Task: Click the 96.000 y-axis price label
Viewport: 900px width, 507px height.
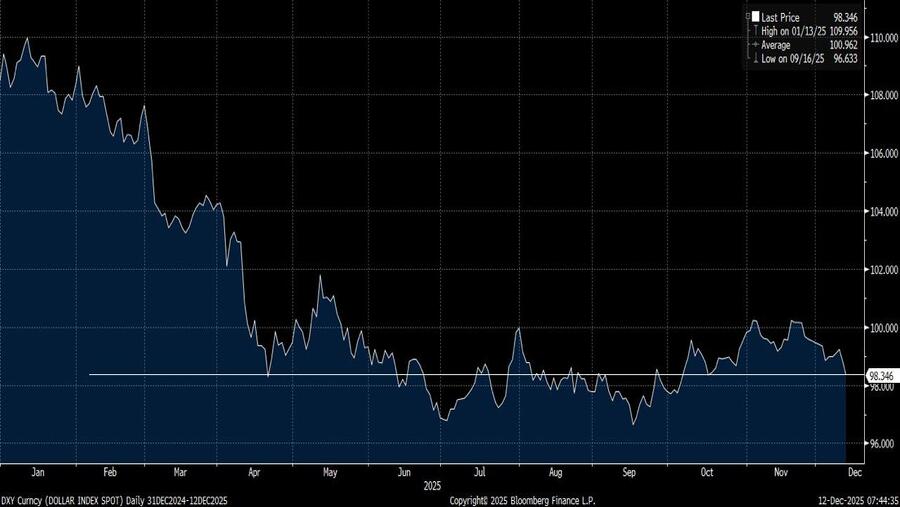Action: [883, 444]
